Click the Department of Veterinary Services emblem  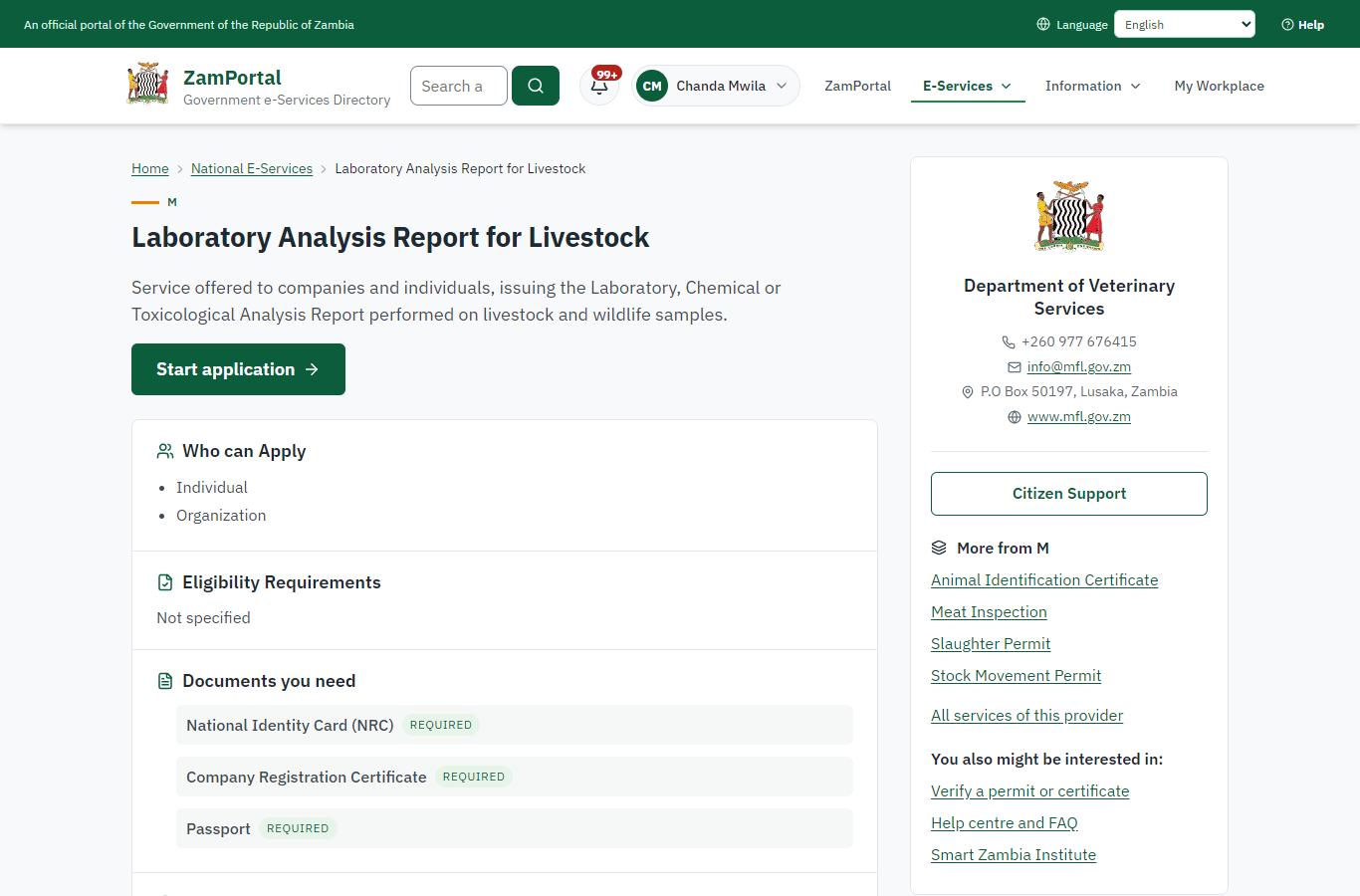click(x=1069, y=216)
